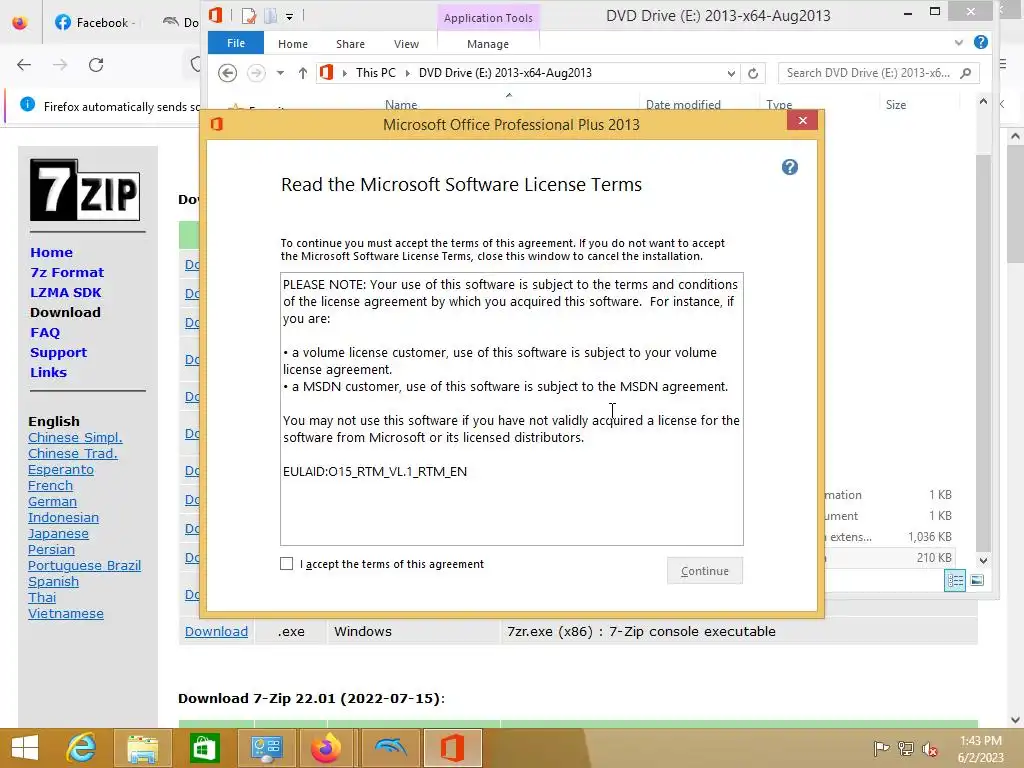Switch to the Home ribbon tab in Explorer
The image size is (1024, 768).
(293, 44)
